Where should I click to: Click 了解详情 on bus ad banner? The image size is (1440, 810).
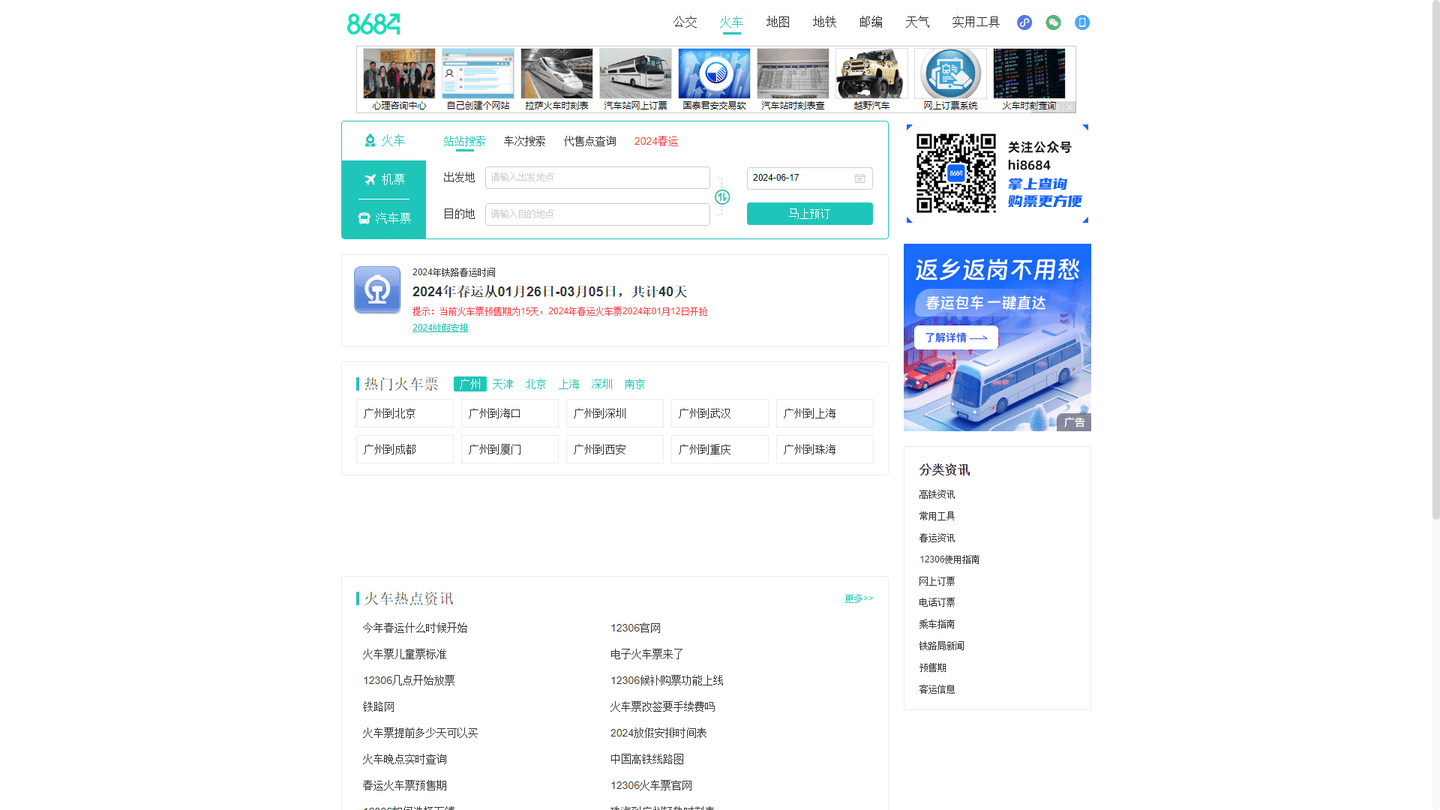coord(956,338)
